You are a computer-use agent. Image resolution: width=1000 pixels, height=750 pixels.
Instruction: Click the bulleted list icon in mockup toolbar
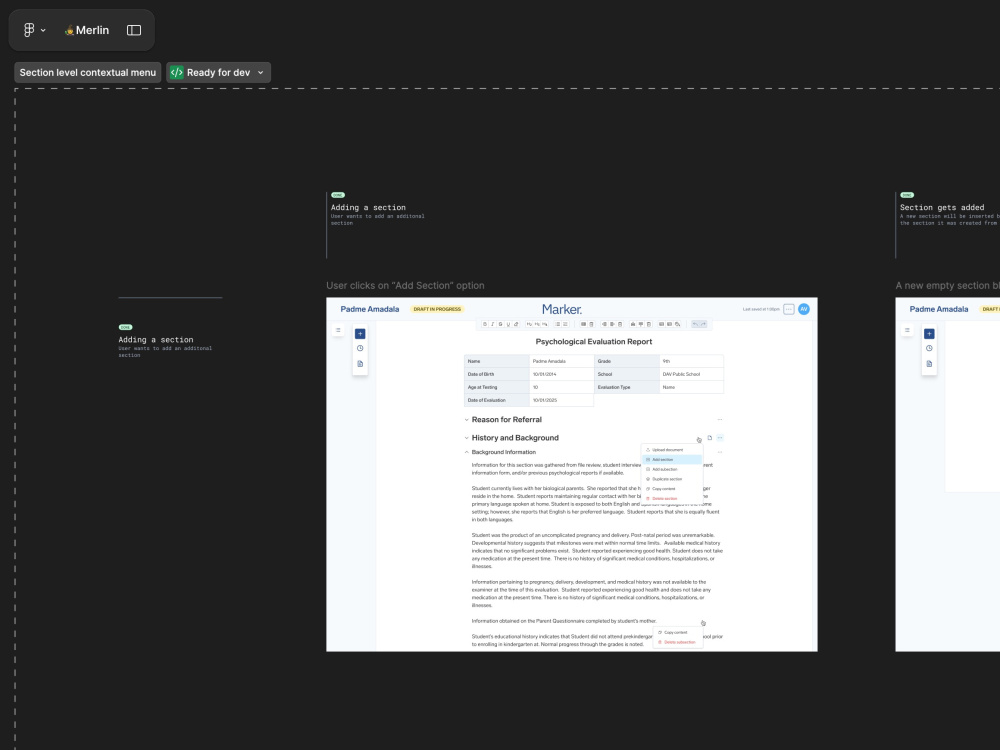click(557, 324)
